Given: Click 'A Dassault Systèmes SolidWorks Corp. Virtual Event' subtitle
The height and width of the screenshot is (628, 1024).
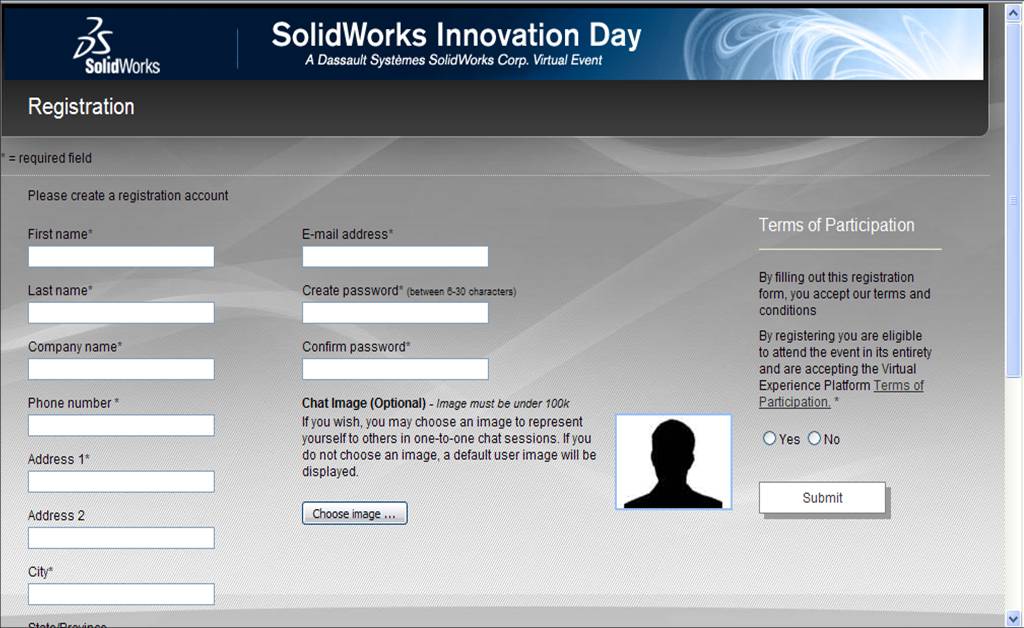Looking at the screenshot, I should point(453,60).
